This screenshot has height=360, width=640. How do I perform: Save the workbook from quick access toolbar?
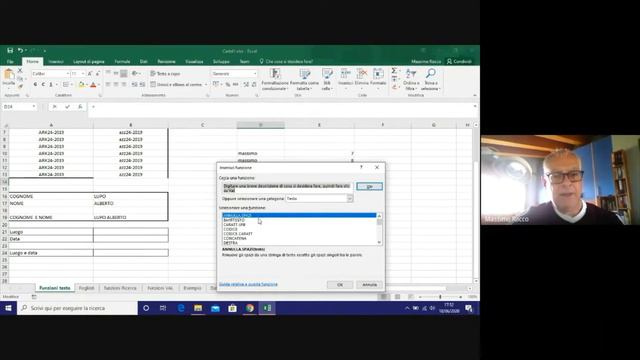pos(10,51)
